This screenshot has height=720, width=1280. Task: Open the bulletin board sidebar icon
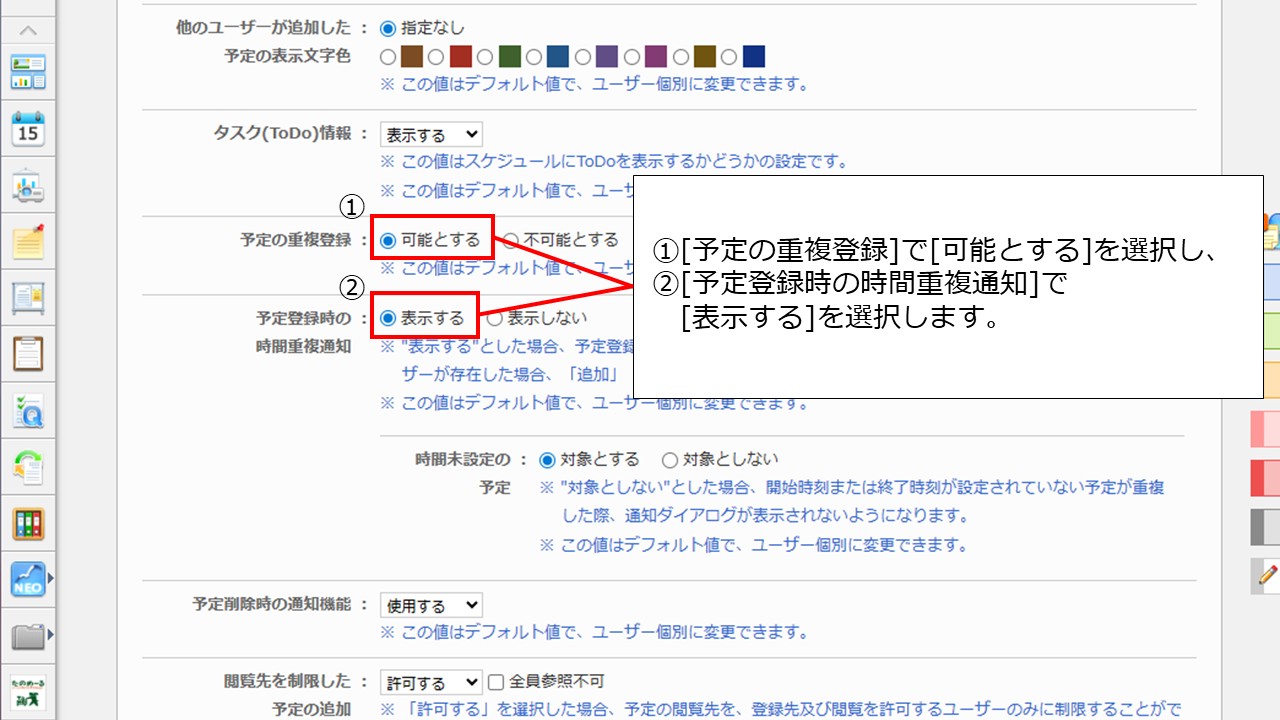[29, 298]
